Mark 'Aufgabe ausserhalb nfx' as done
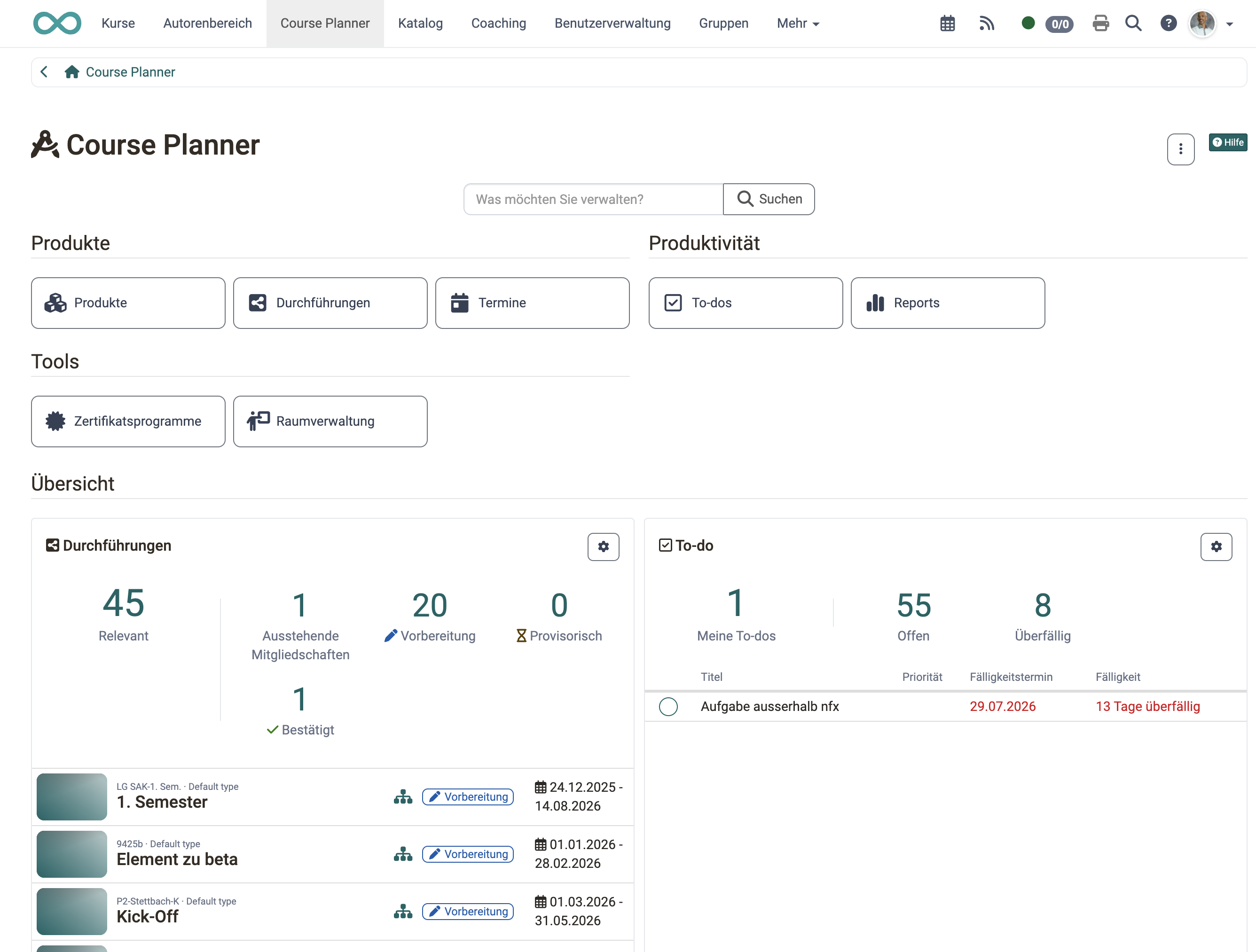The width and height of the screenshot is (1256, 952). point(668,707)
